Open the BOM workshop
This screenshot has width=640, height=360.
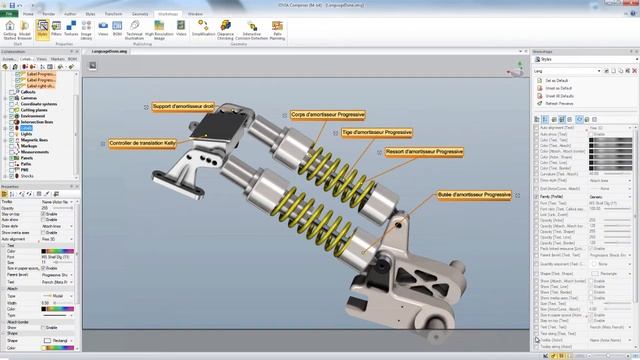click(117, 29)
